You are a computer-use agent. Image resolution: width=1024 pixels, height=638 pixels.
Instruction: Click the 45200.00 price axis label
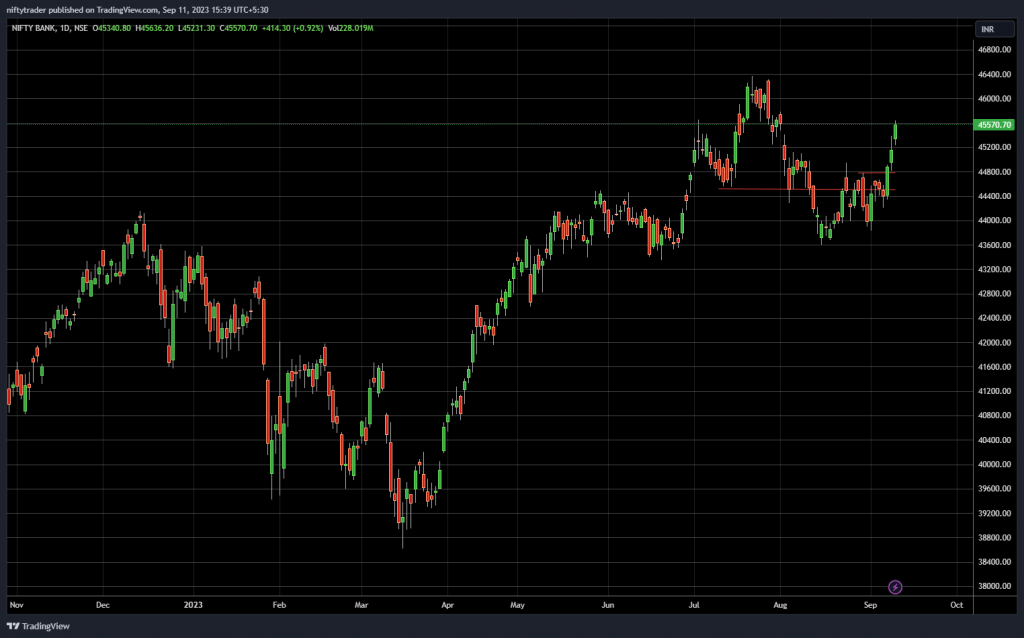coord(994,148)
